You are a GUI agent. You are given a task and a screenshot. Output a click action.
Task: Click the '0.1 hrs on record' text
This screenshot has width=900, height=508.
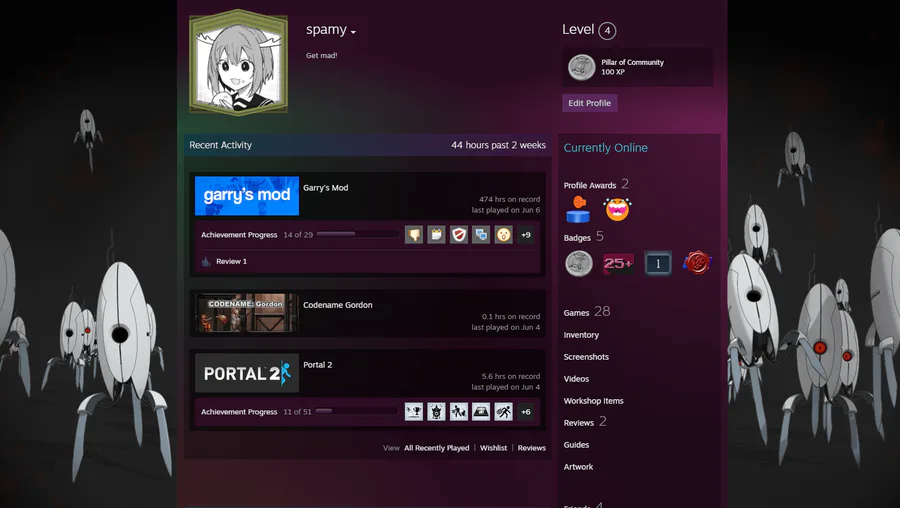tap(511, 316)
